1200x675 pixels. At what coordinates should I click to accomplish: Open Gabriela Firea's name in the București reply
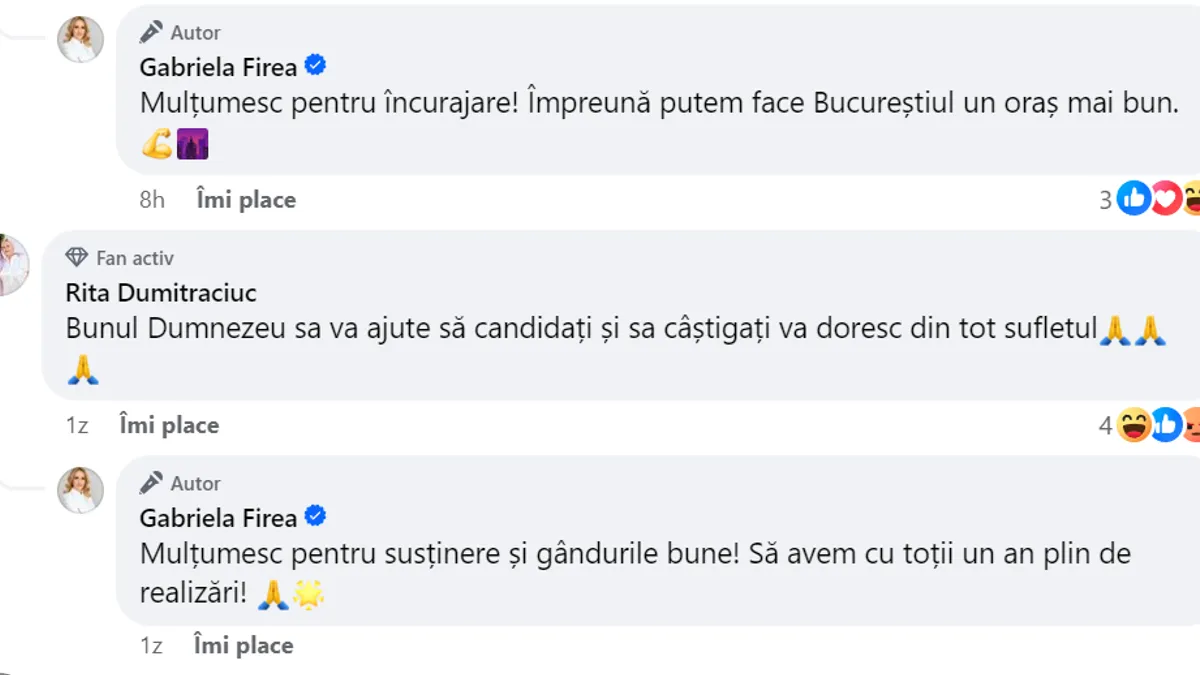coord(219,67)
